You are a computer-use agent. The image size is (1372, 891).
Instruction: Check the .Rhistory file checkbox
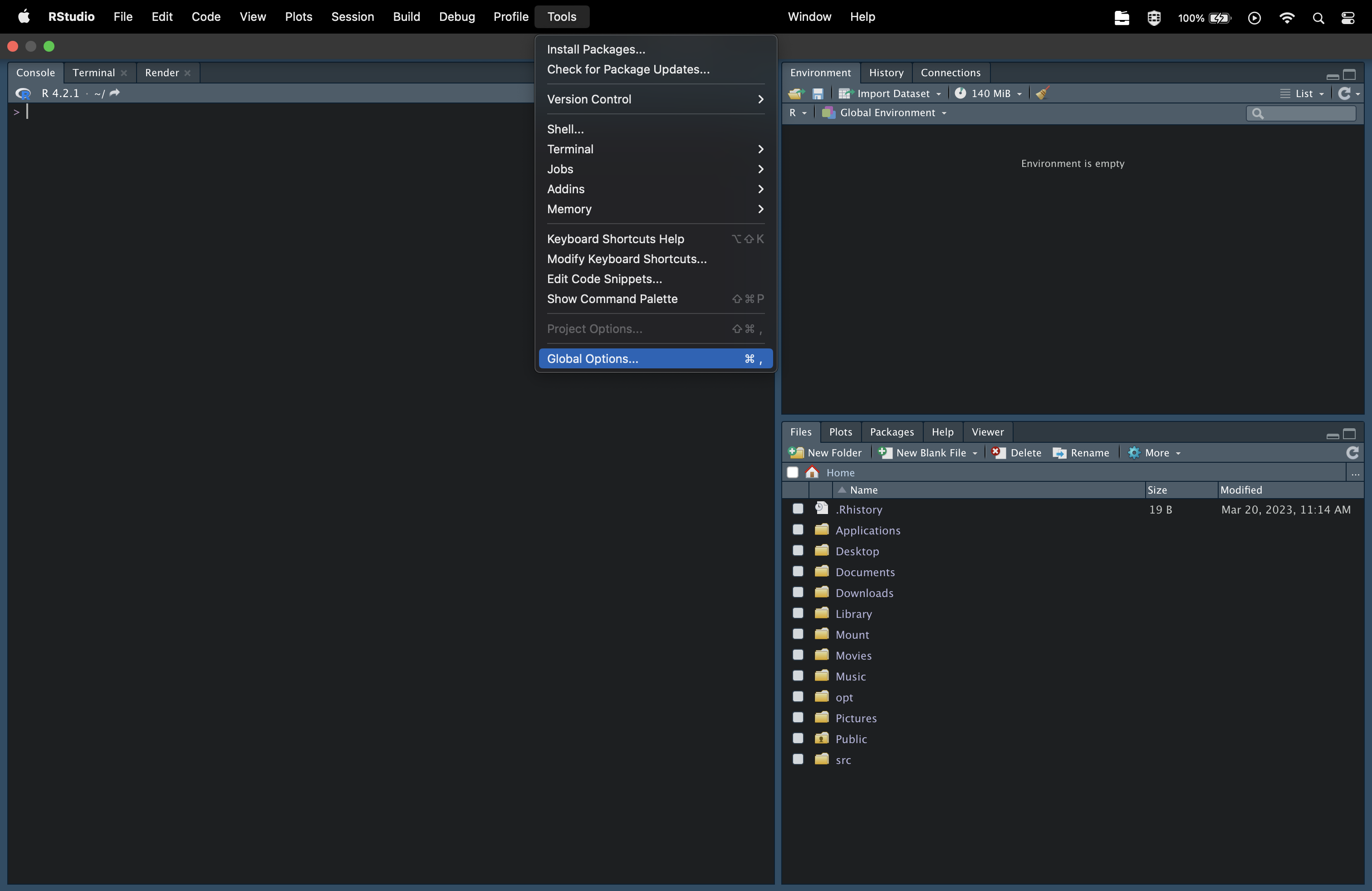click(x=798, y=509)
